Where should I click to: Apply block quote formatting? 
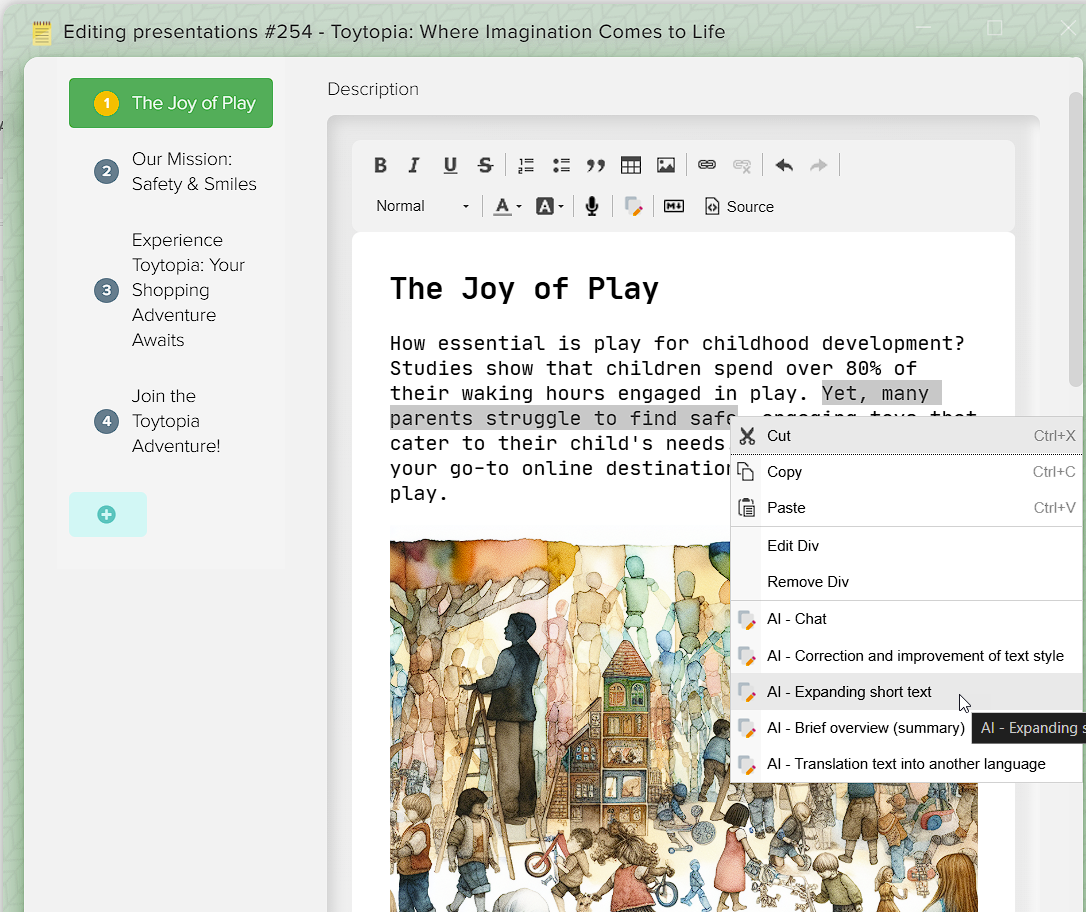[596, 166]
